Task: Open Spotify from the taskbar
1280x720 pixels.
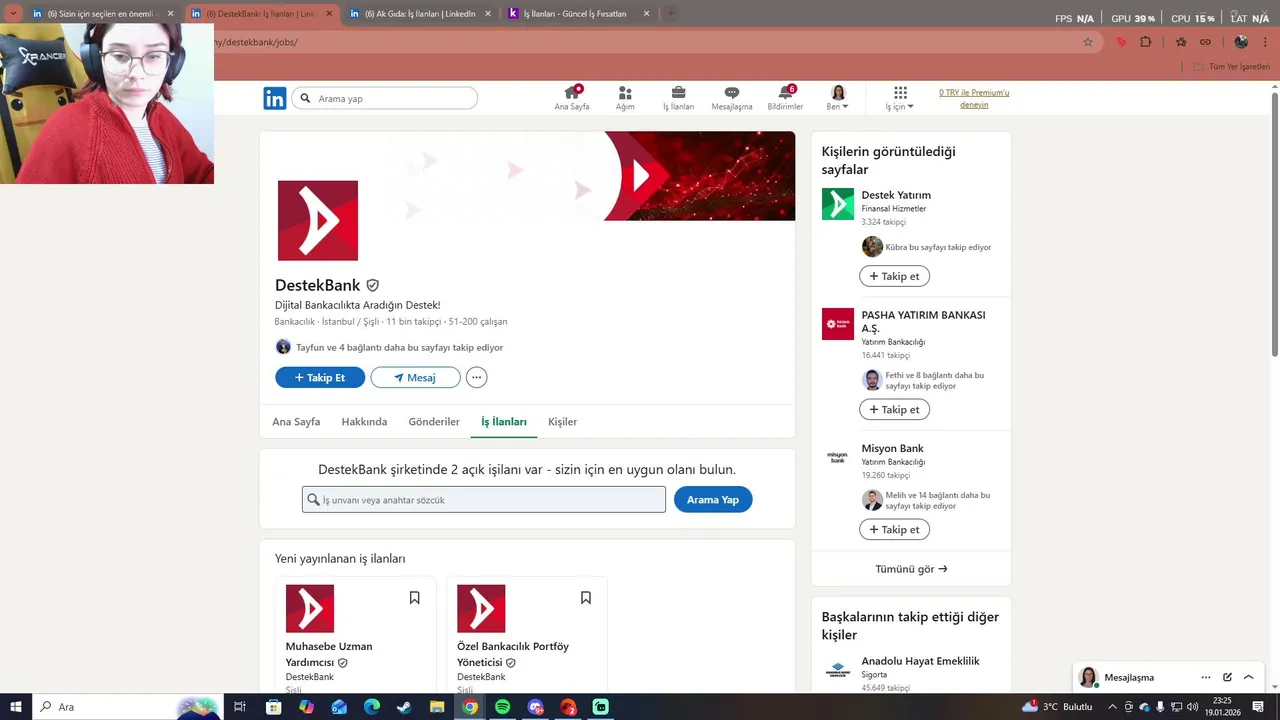Action: coord(503,707)
